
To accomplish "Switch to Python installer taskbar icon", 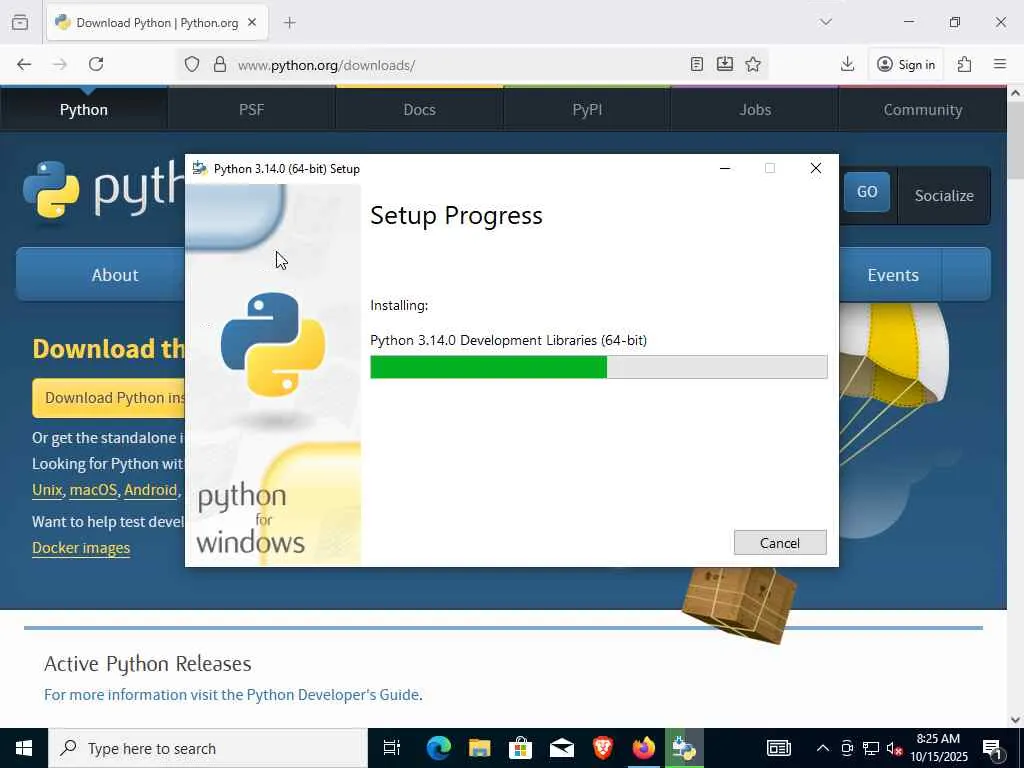I will tap(684, 748).
